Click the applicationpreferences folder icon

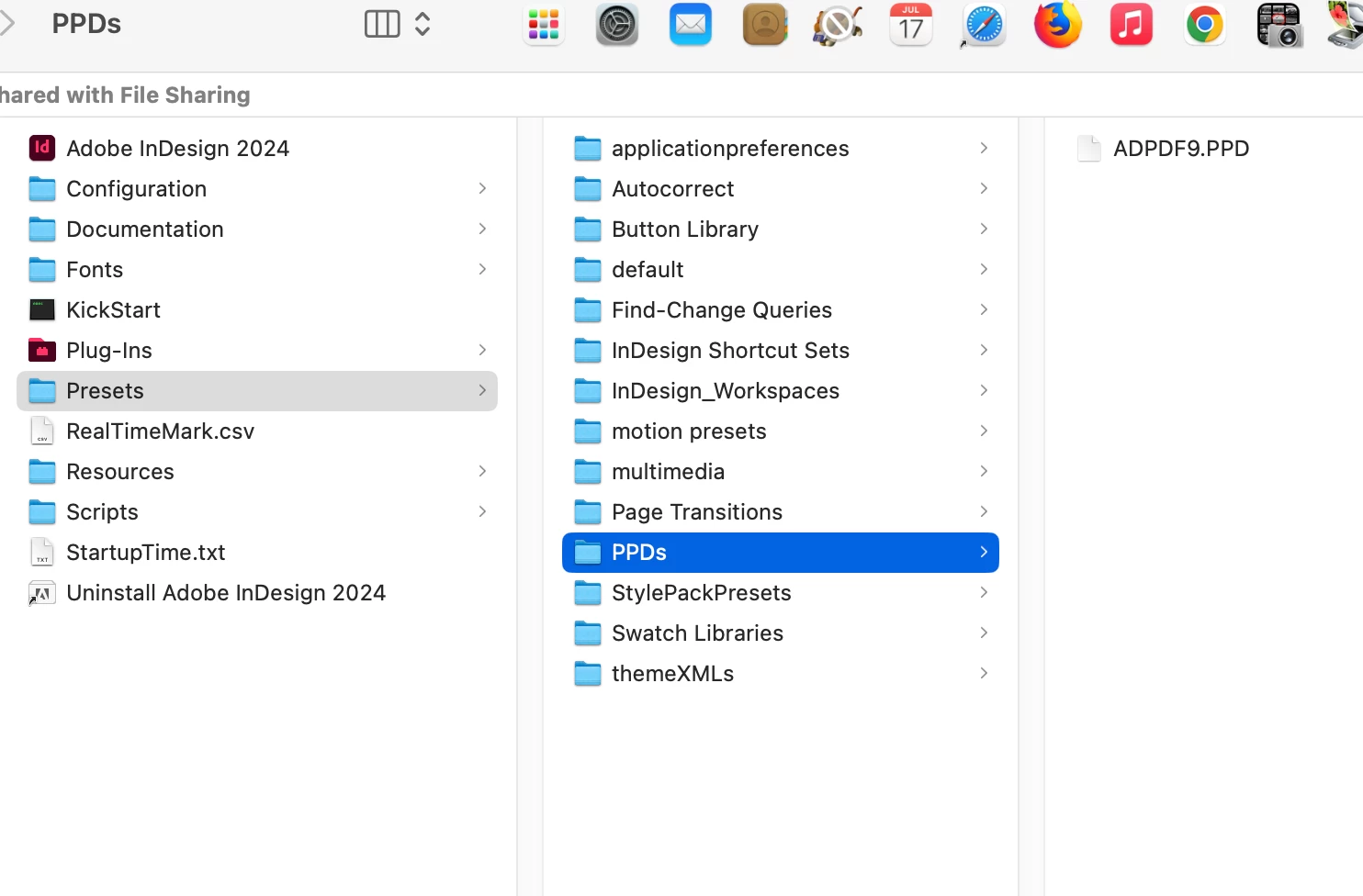588,148
